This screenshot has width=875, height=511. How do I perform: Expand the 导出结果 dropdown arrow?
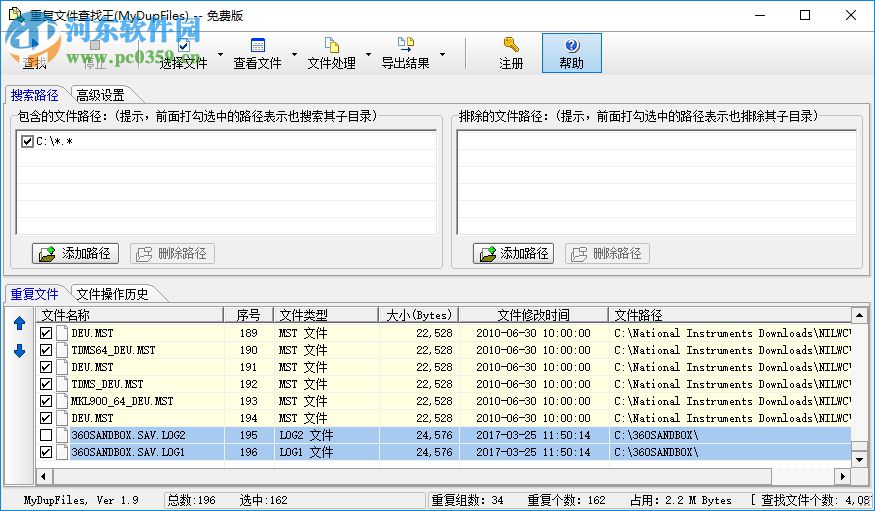tap(443, 54)
